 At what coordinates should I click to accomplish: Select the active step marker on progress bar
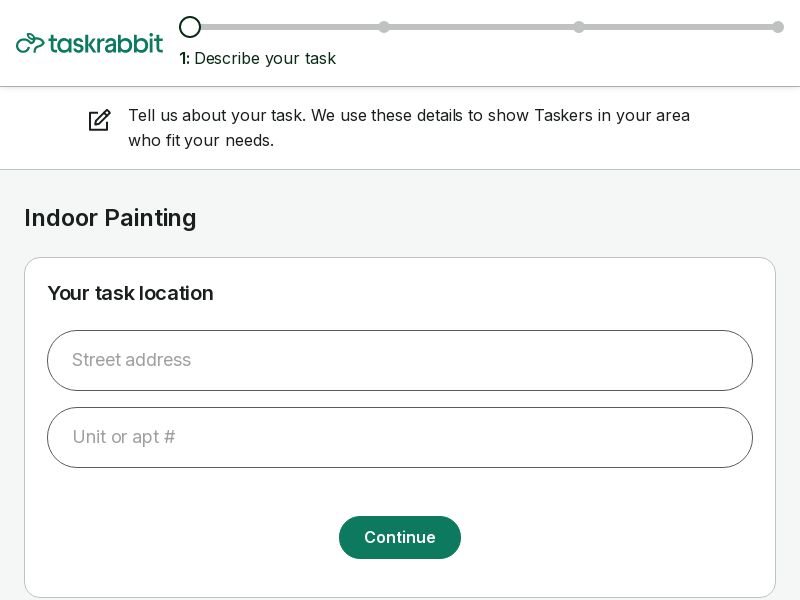coord(190,27)
